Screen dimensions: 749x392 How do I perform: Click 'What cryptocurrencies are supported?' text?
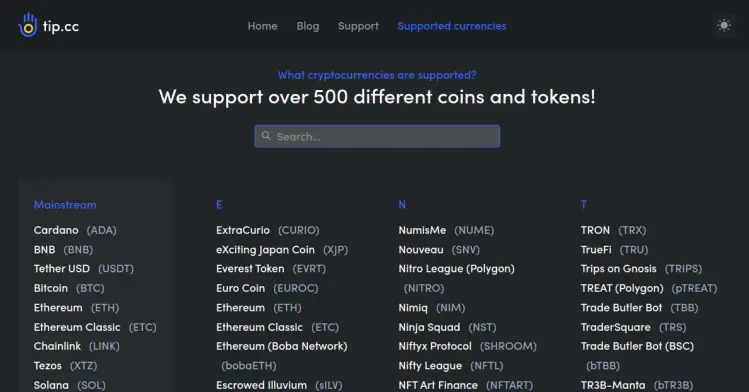[377, 75]
